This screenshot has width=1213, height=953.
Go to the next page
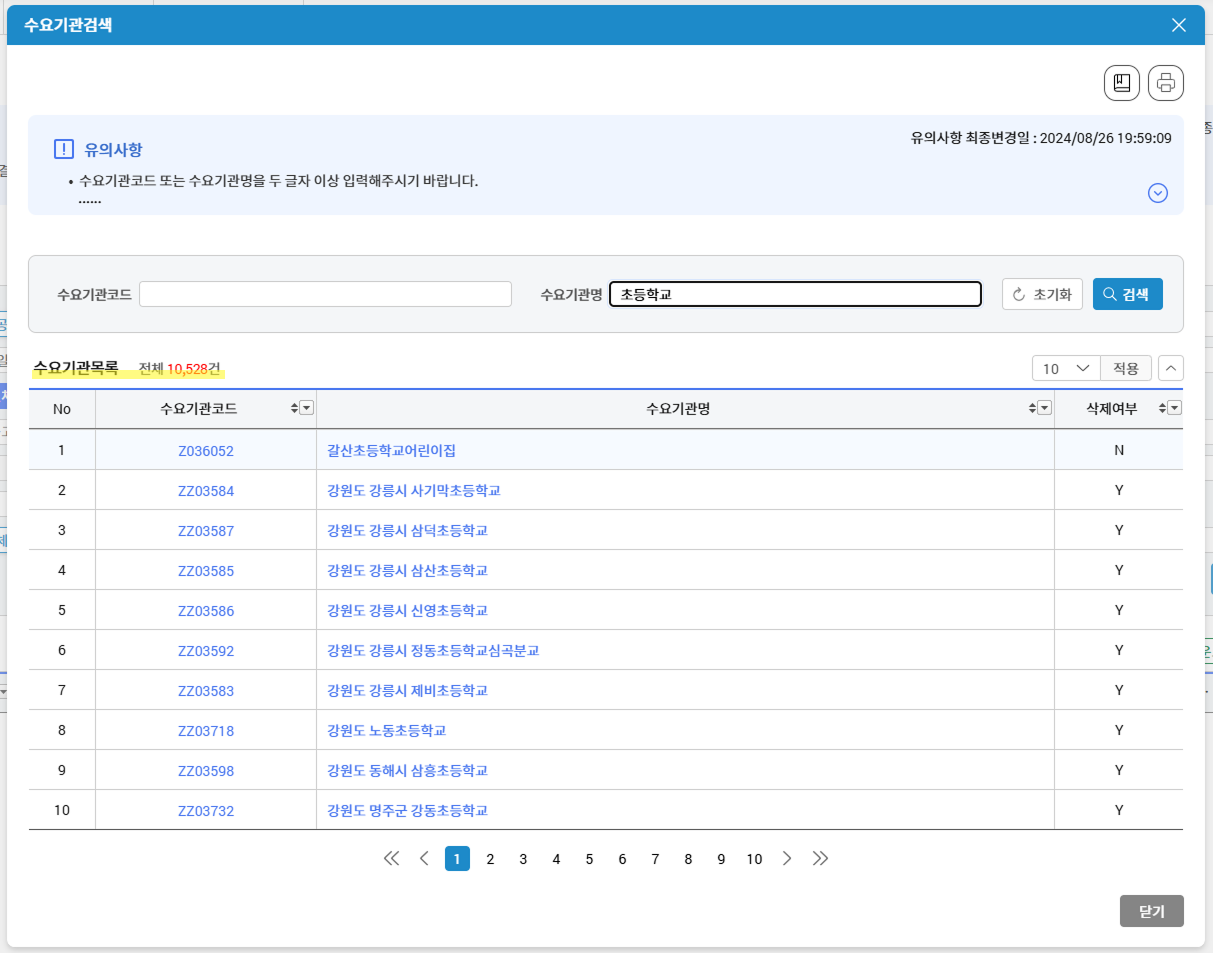coord(787,858)
